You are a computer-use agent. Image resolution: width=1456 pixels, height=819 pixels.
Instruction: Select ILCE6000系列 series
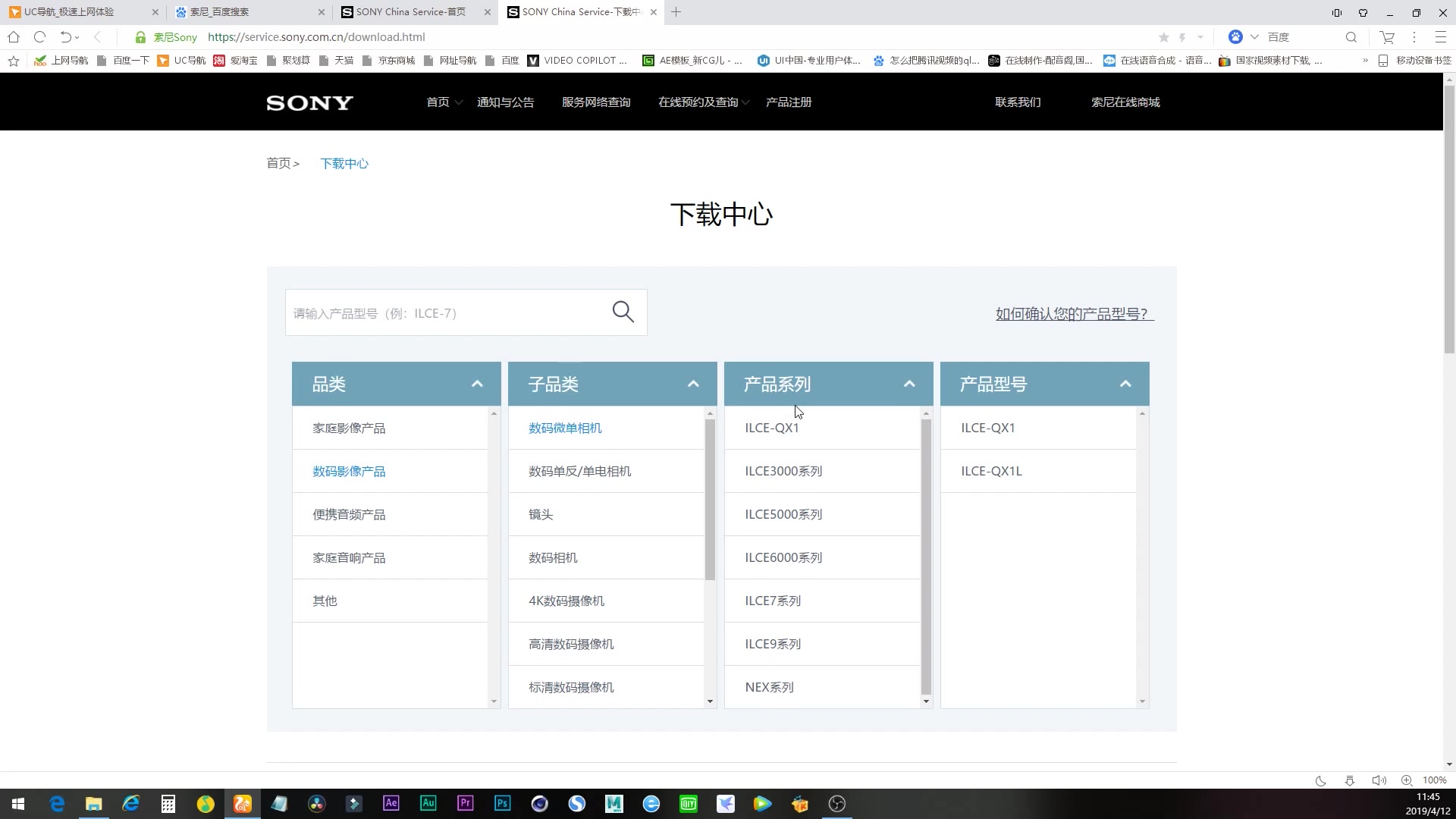click(x=822, y=557)
